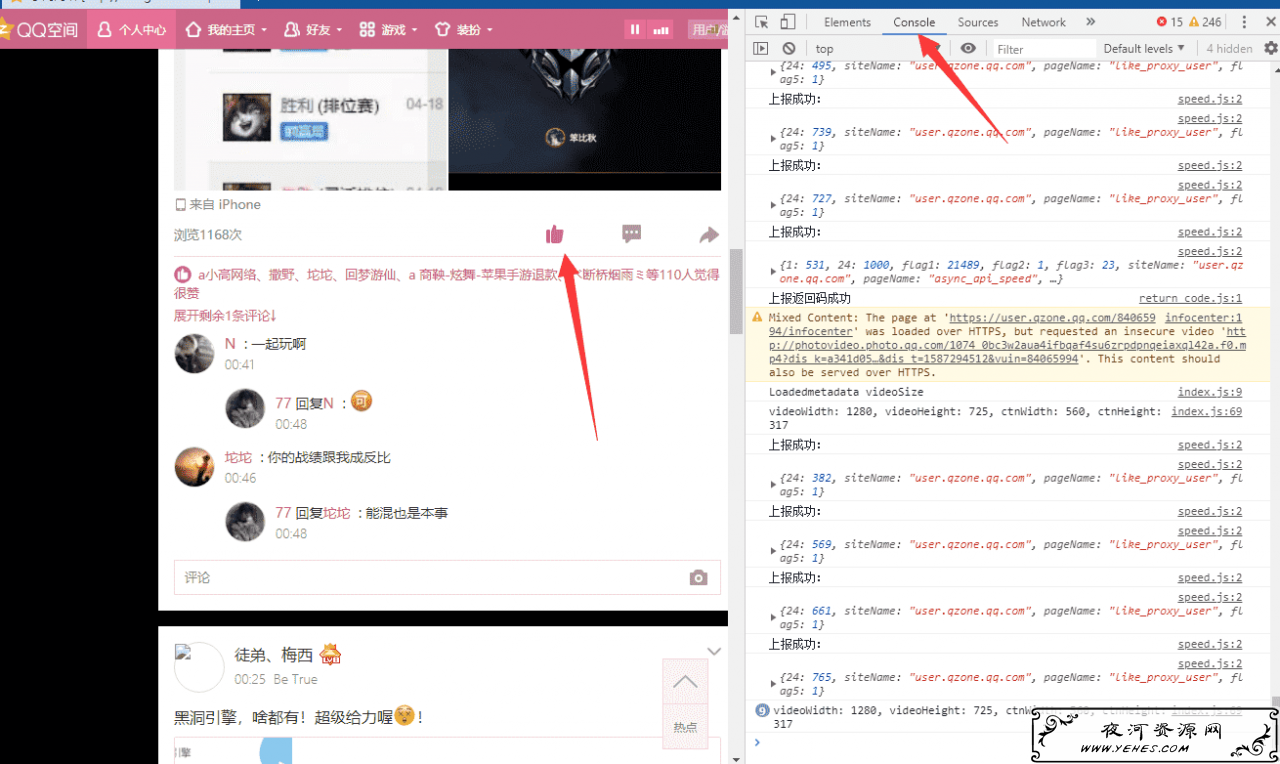The width and height of the screenshot is (1280, 764).
Task: Click the console prompt input line
Action: coord(1010,742)
